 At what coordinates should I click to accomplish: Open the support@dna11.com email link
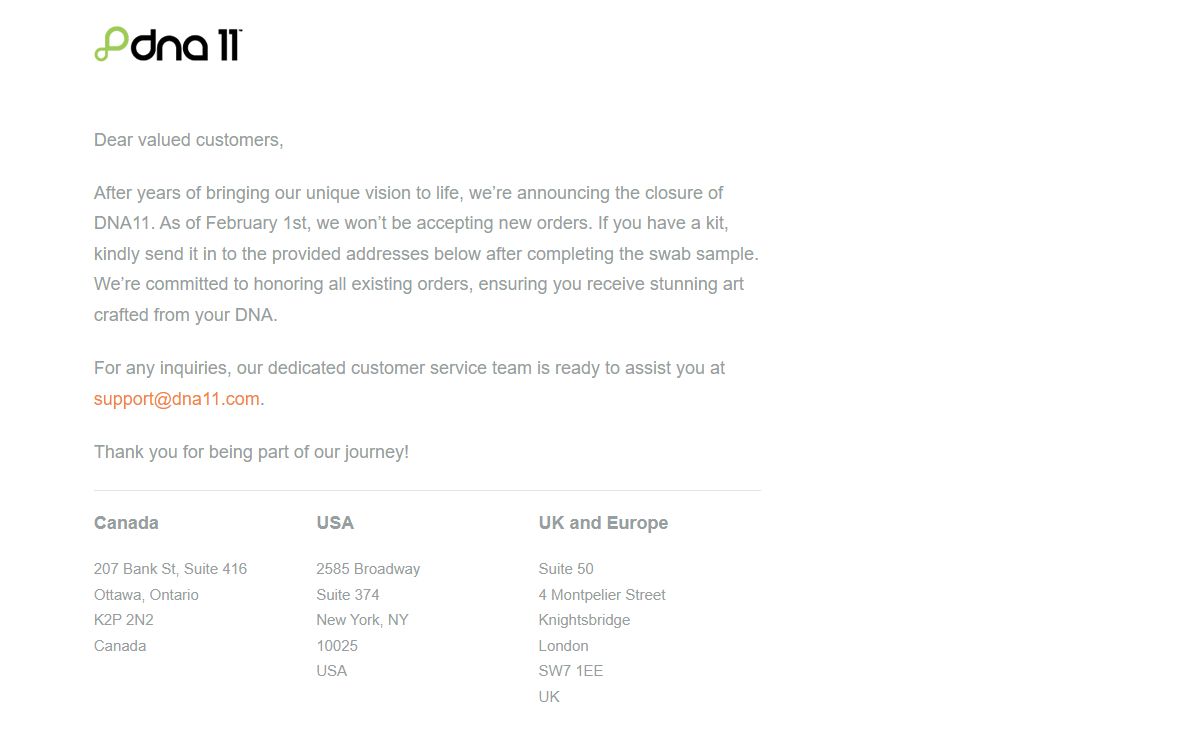(177, 398)
